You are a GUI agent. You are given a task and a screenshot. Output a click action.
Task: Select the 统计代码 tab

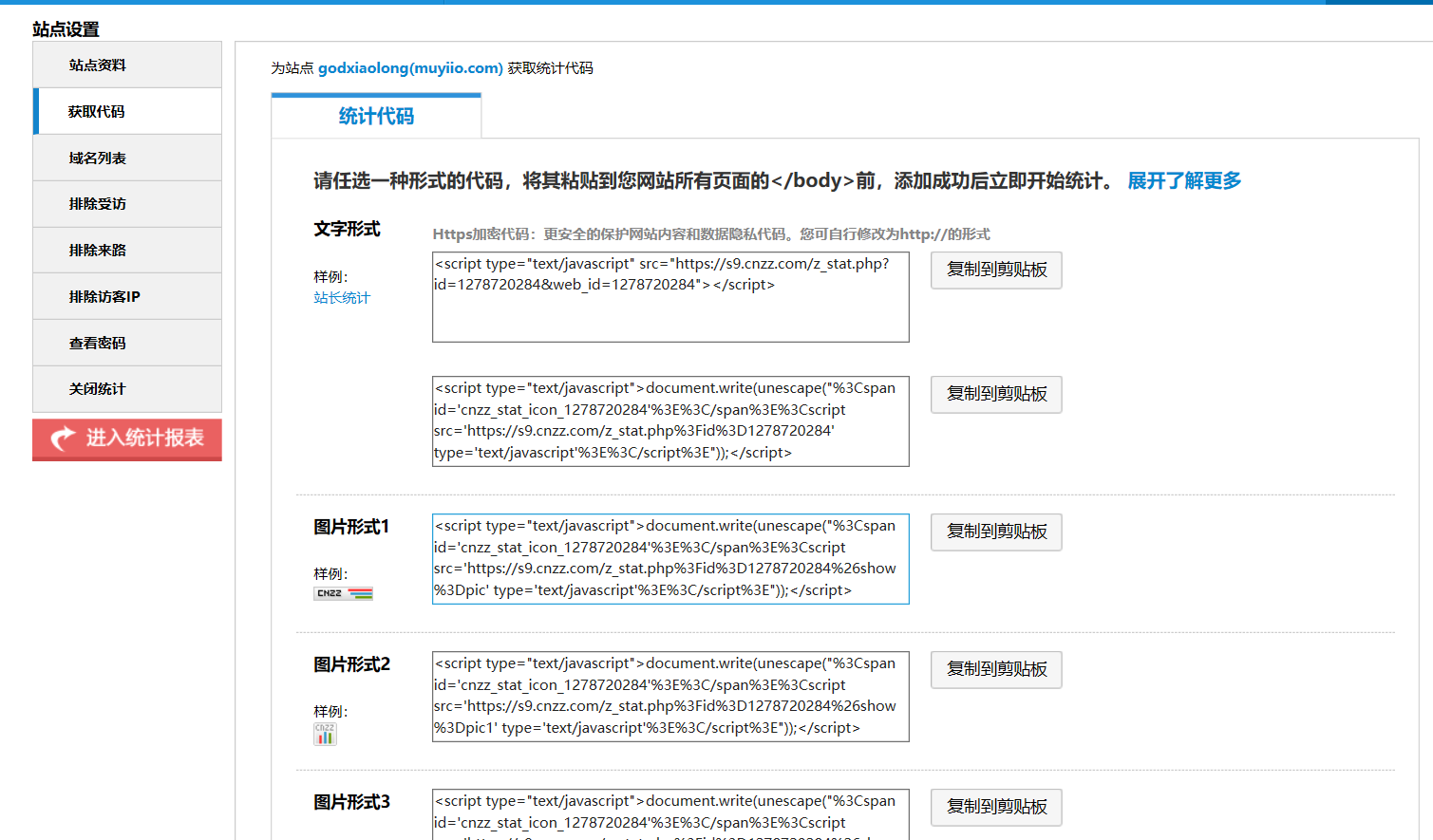376,116
